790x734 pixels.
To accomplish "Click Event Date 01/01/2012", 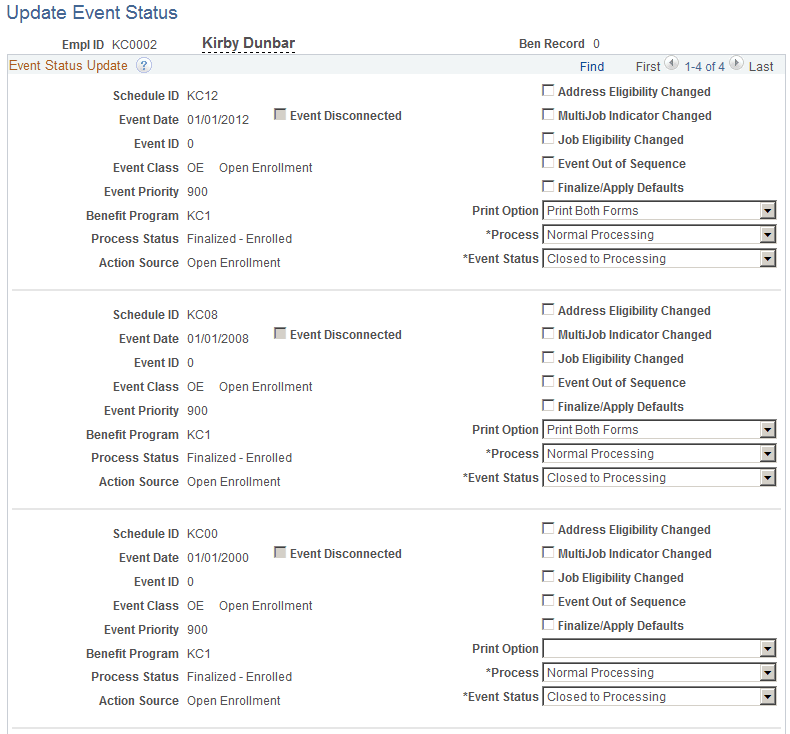I will 218,120.
